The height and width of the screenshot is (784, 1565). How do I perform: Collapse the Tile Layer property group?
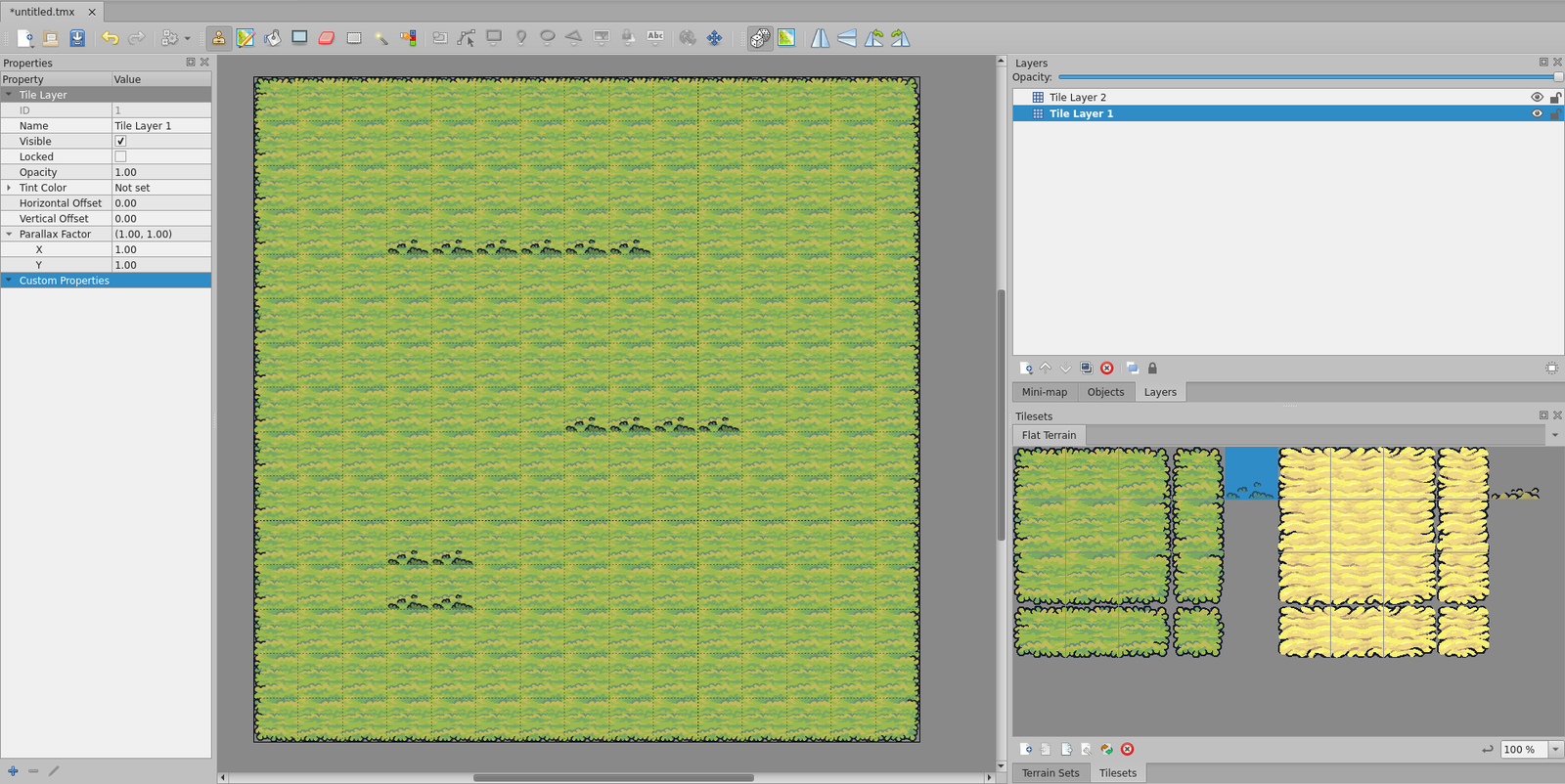point(9,95)
